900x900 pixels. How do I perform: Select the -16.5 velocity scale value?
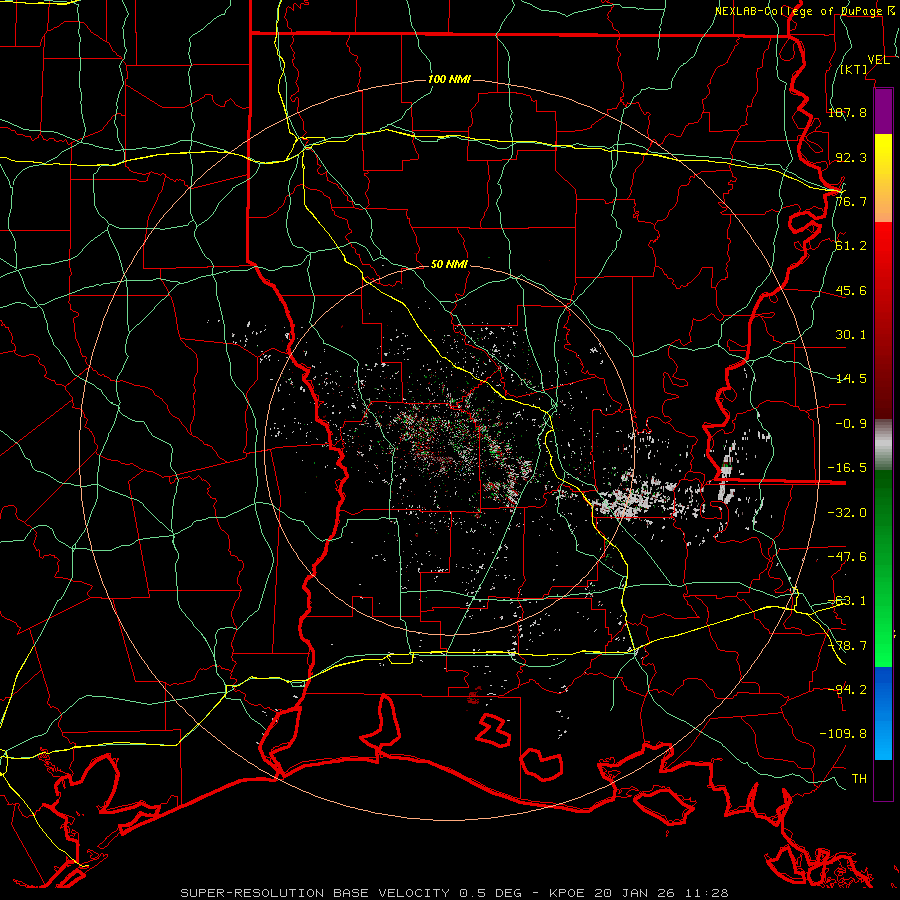tap(847, 468)
